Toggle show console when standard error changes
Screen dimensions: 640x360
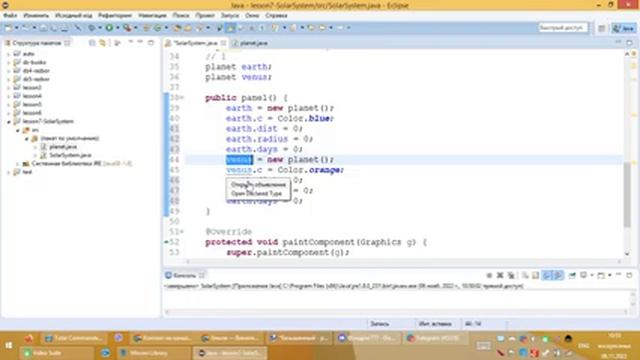(557, 276)
